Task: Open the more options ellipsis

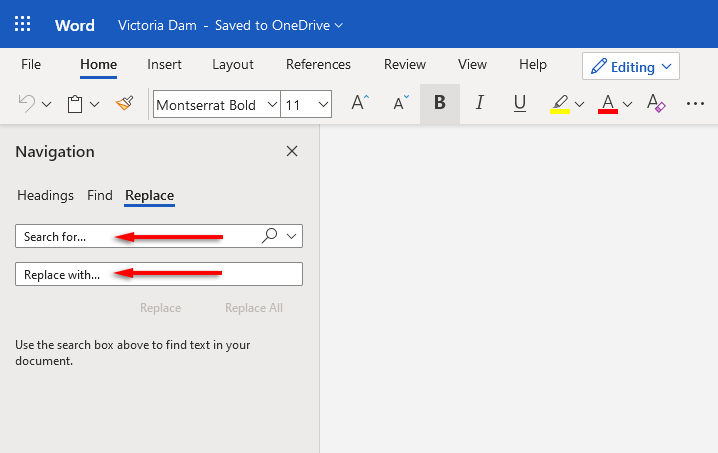Action: [x=695, y=103]
